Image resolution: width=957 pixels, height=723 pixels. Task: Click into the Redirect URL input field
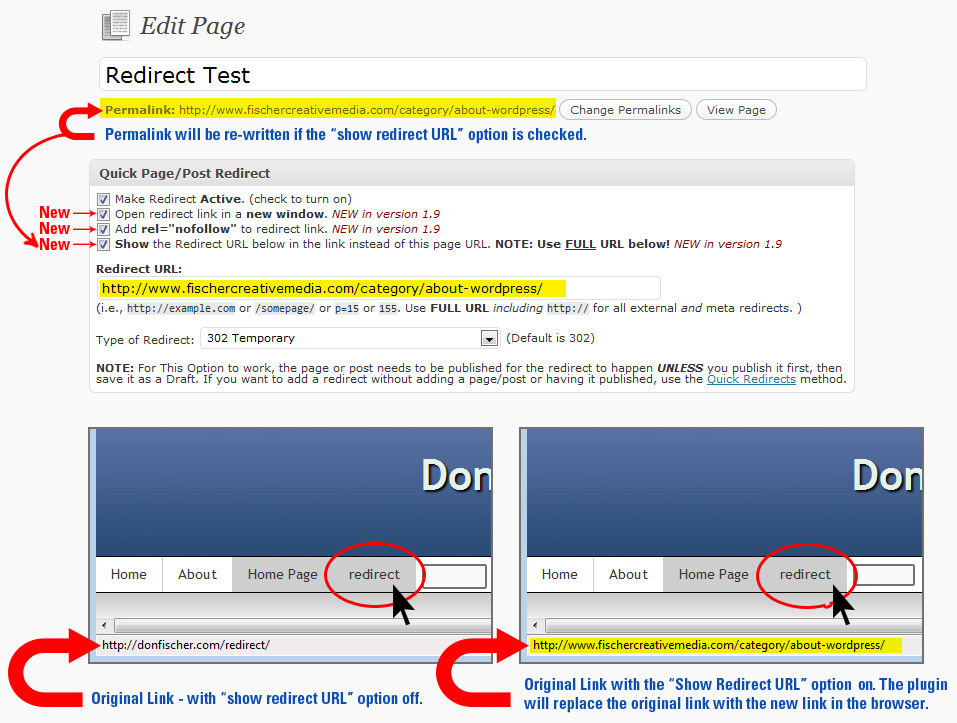[x=378, y=288]
